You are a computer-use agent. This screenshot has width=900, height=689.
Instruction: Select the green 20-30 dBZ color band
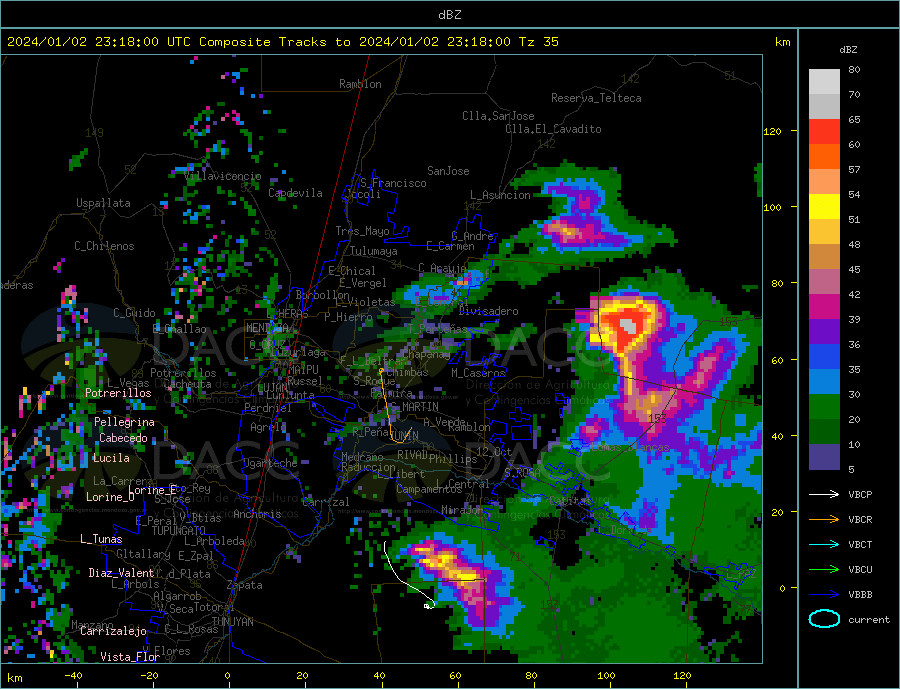point(824,407)
